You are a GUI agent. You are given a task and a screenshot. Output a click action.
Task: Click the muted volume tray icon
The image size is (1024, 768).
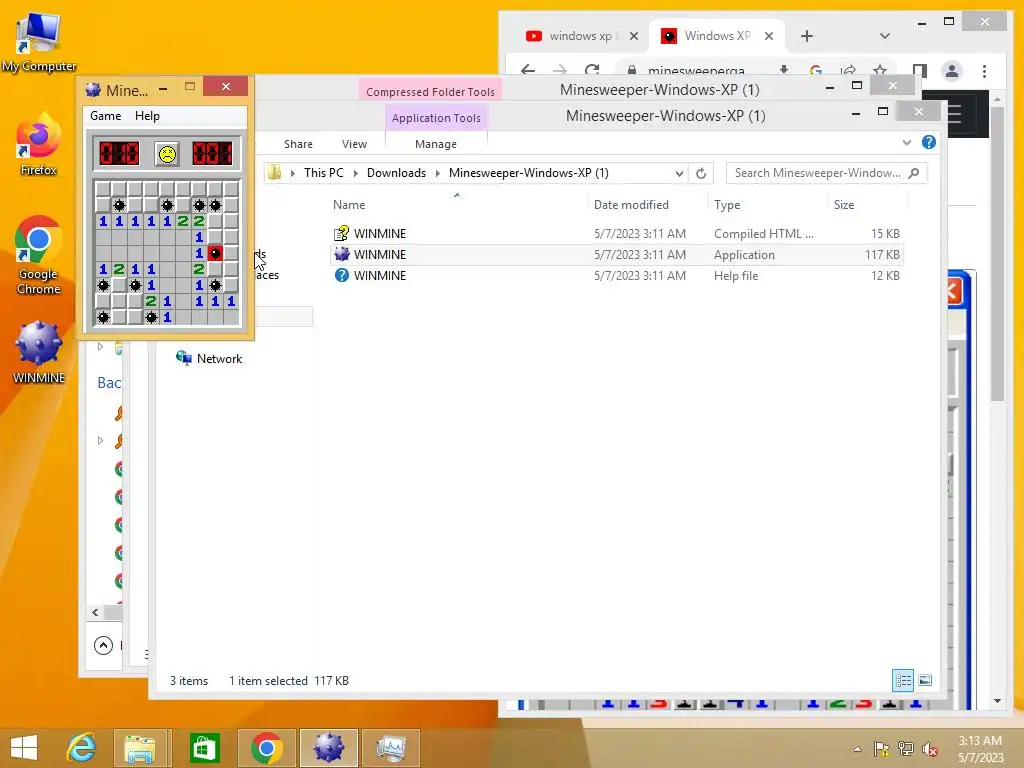click(x=930, y=749)
